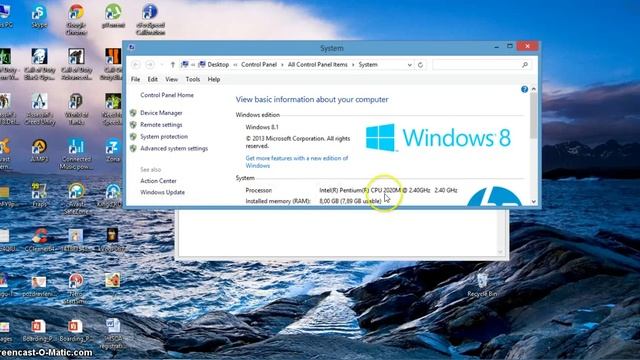The height and width of the screenshot is (360, 640).
Task: Click the Forward arrow in System window
Action: click(x=150, y=64)
